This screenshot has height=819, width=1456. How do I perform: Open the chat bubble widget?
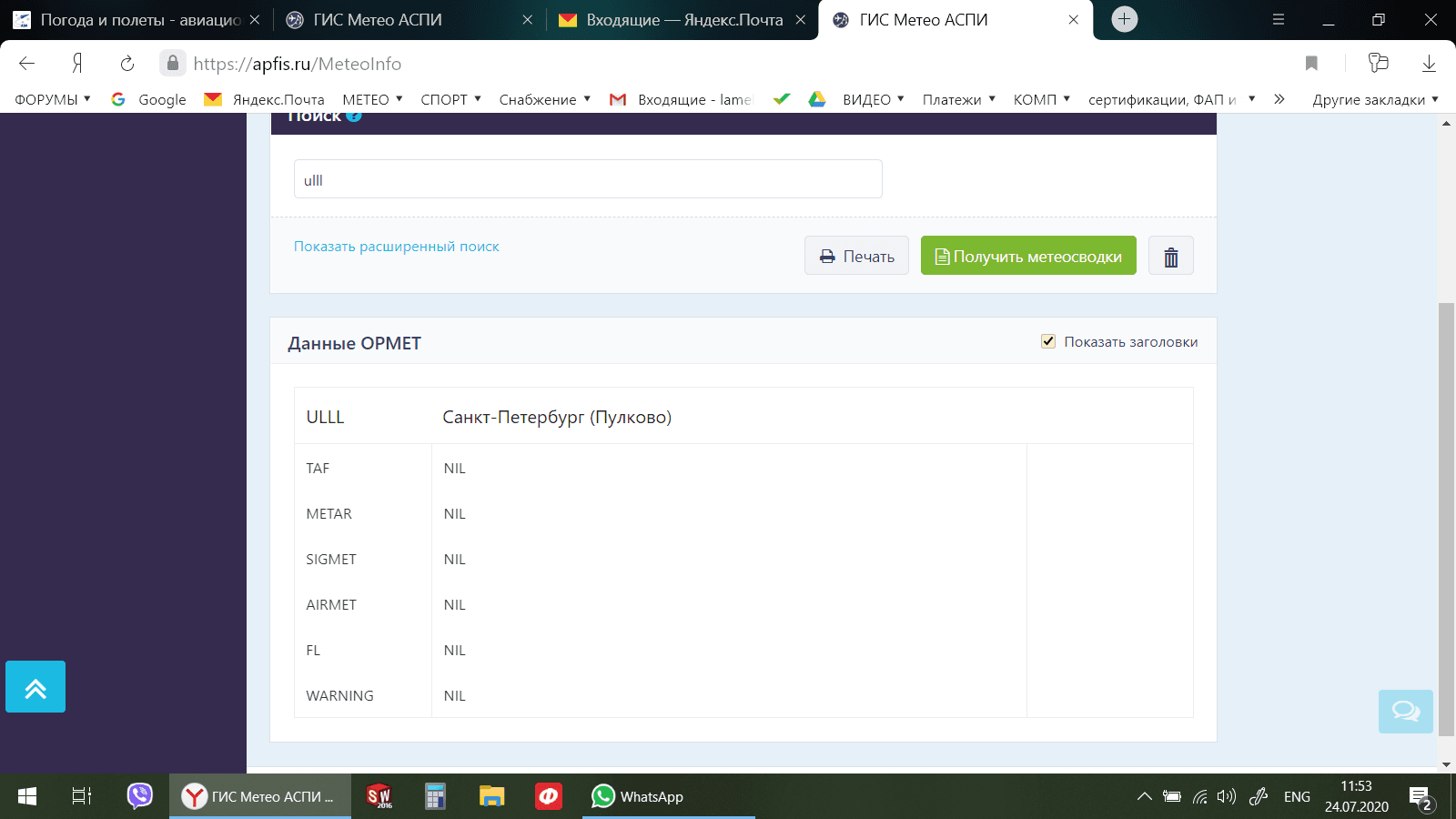1405,711
